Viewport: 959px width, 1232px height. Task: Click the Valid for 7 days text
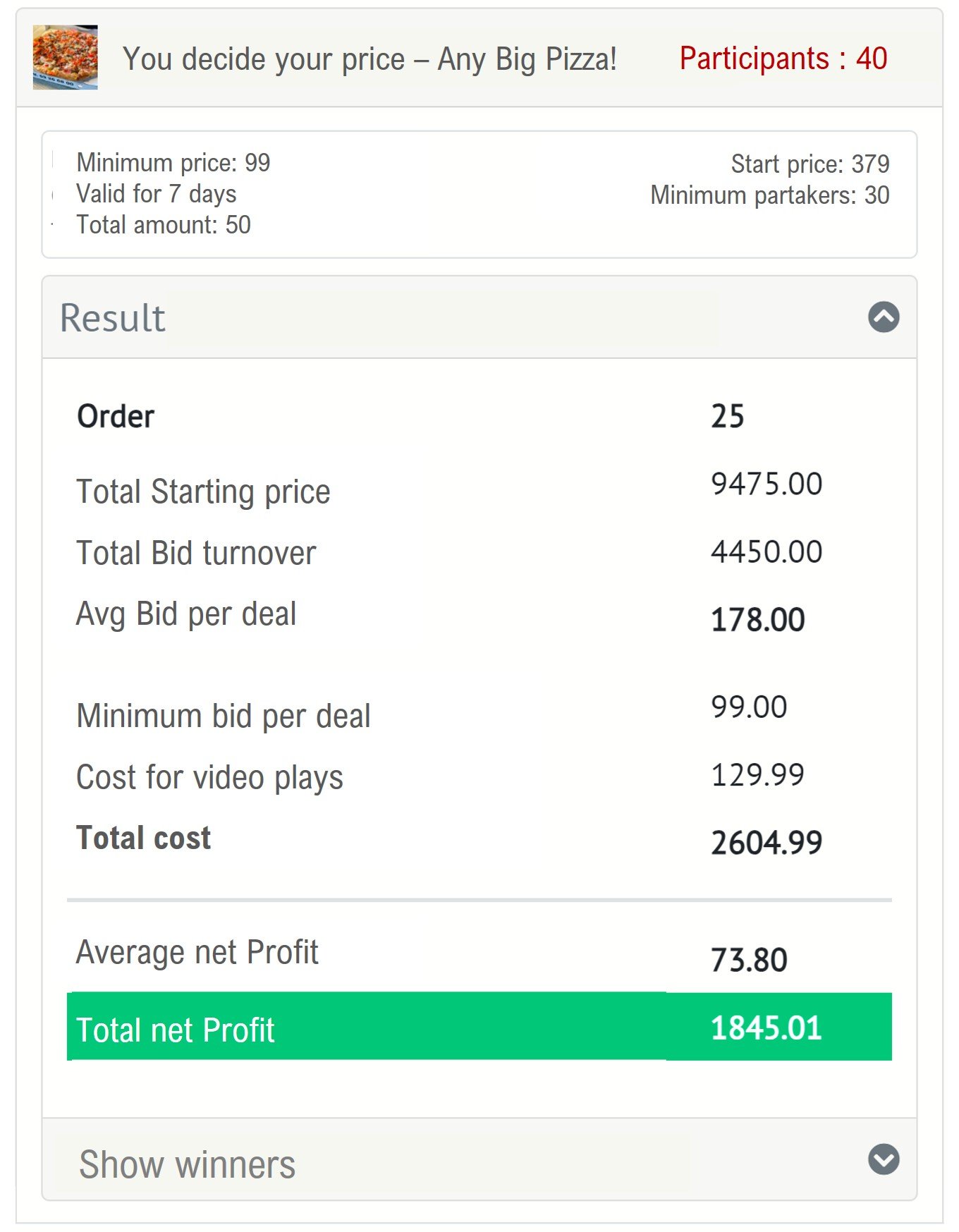[x=157, y=194]
